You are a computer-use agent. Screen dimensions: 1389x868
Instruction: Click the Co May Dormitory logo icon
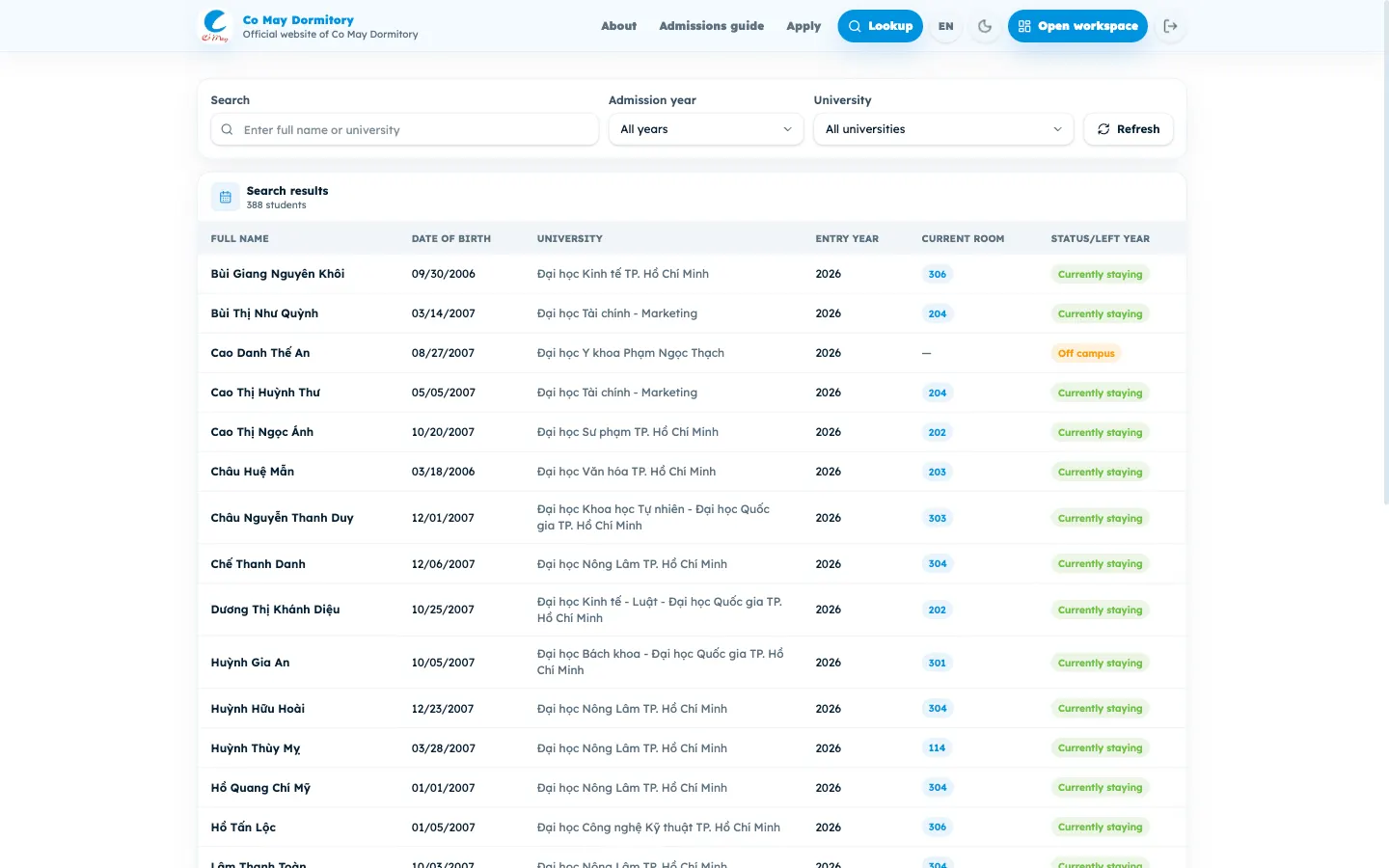pyautogui.click(x=216, y=26)
